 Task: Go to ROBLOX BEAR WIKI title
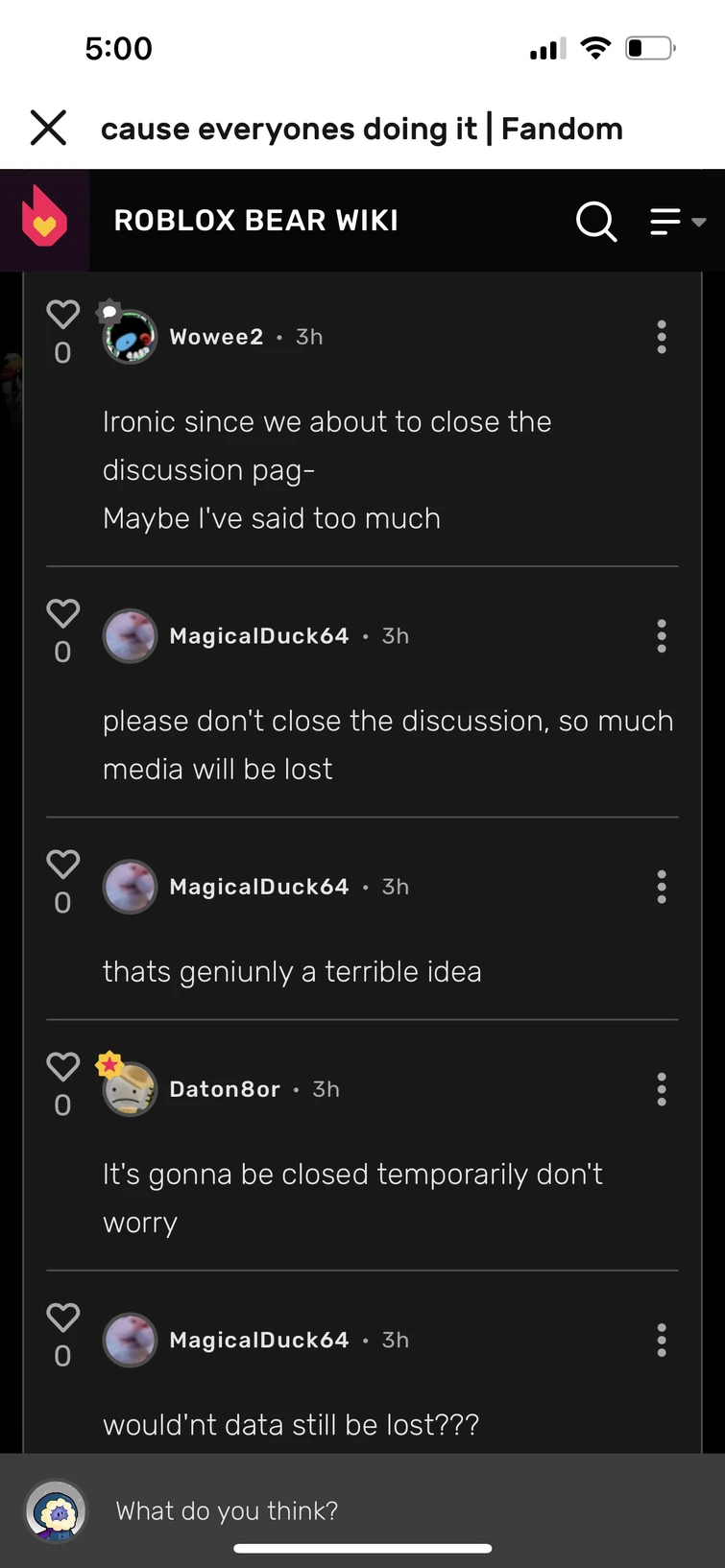pyautogui.click(x=256, y=221)
